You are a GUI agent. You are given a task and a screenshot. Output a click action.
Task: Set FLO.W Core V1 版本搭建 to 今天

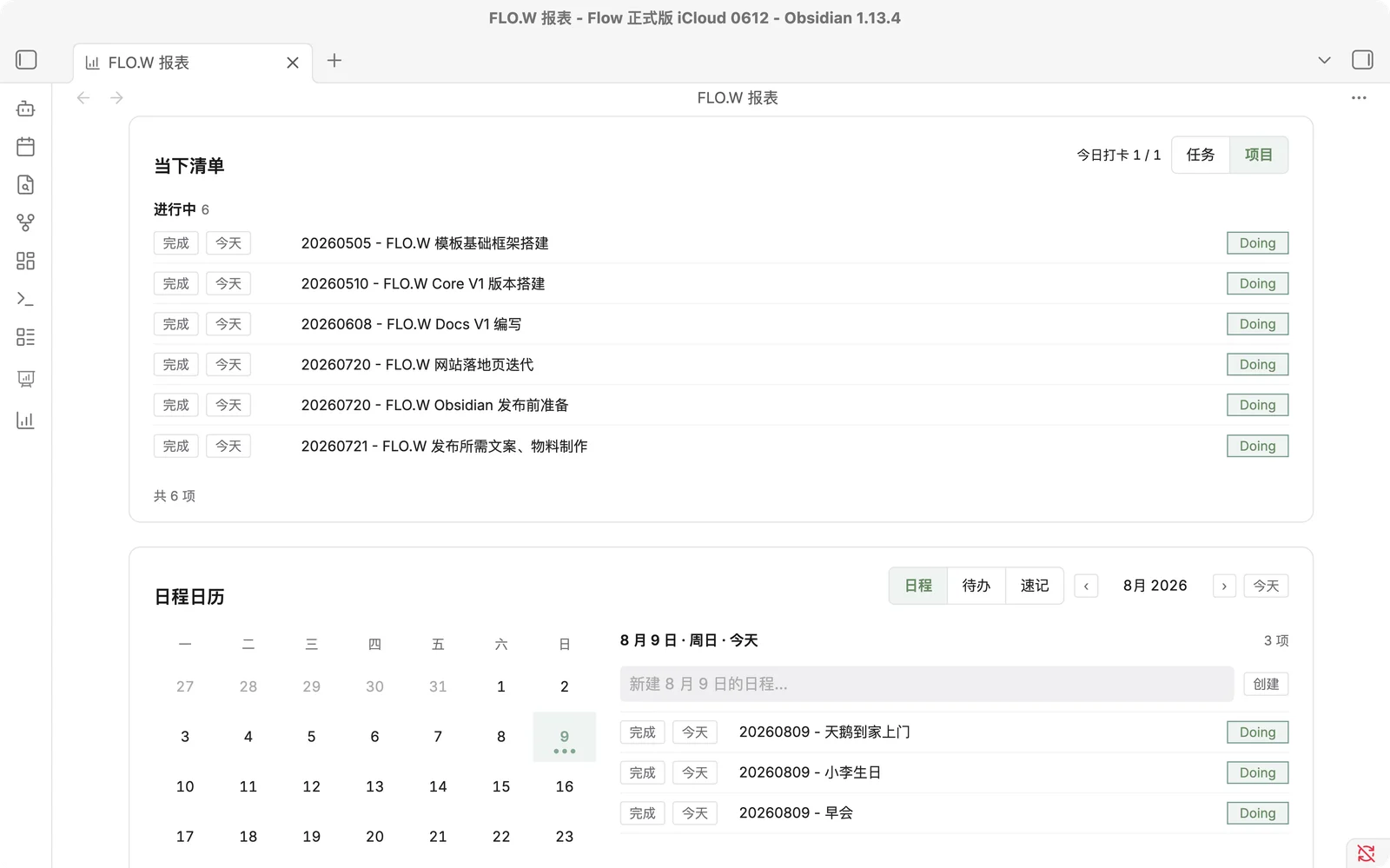[x=228, y=283]
